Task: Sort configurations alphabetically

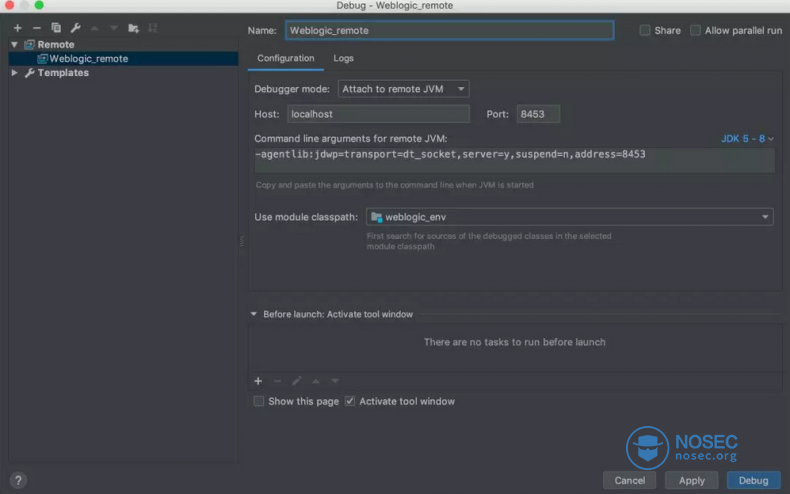Action: coord(153,28)
